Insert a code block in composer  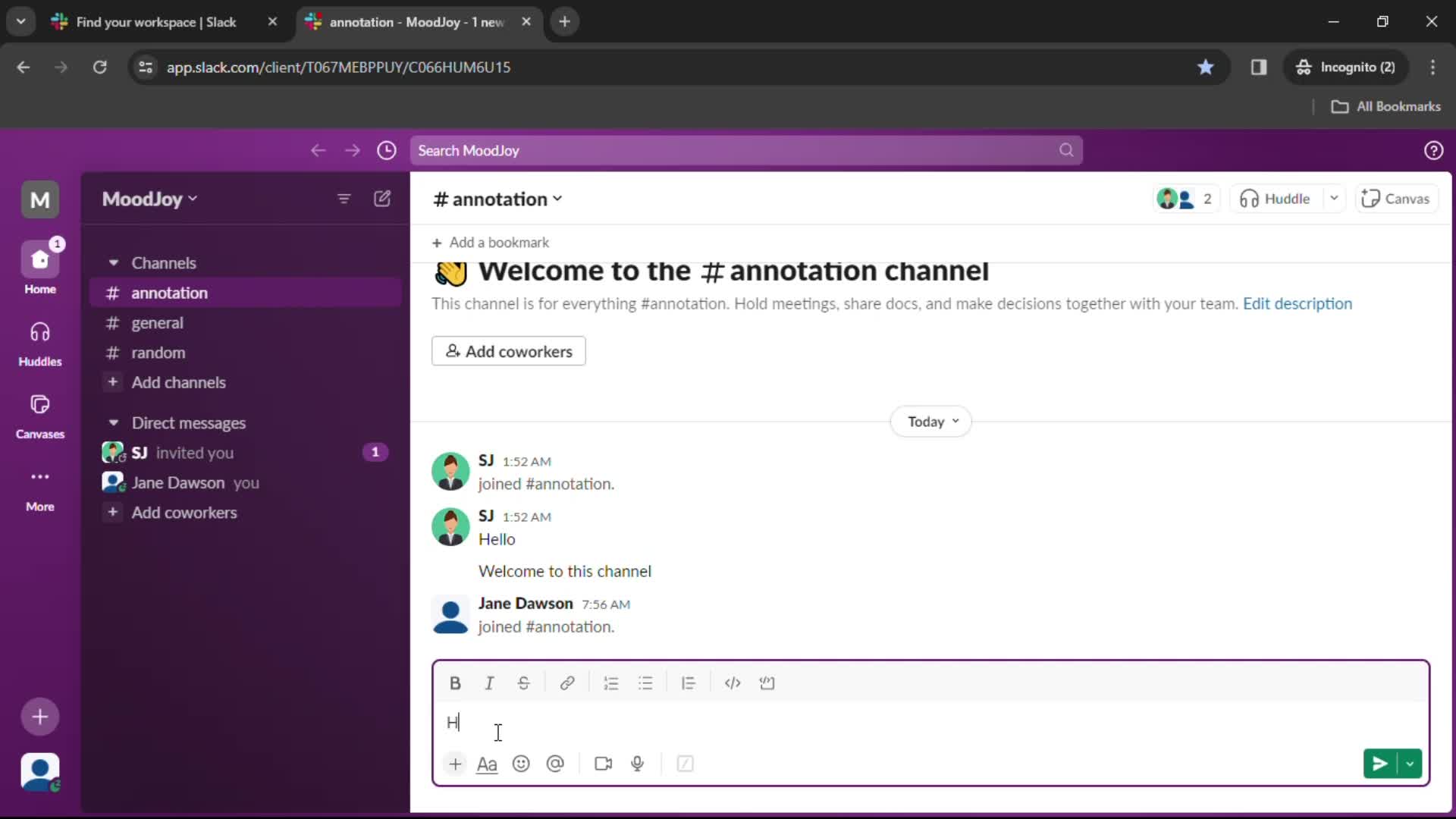pos(767,683)
